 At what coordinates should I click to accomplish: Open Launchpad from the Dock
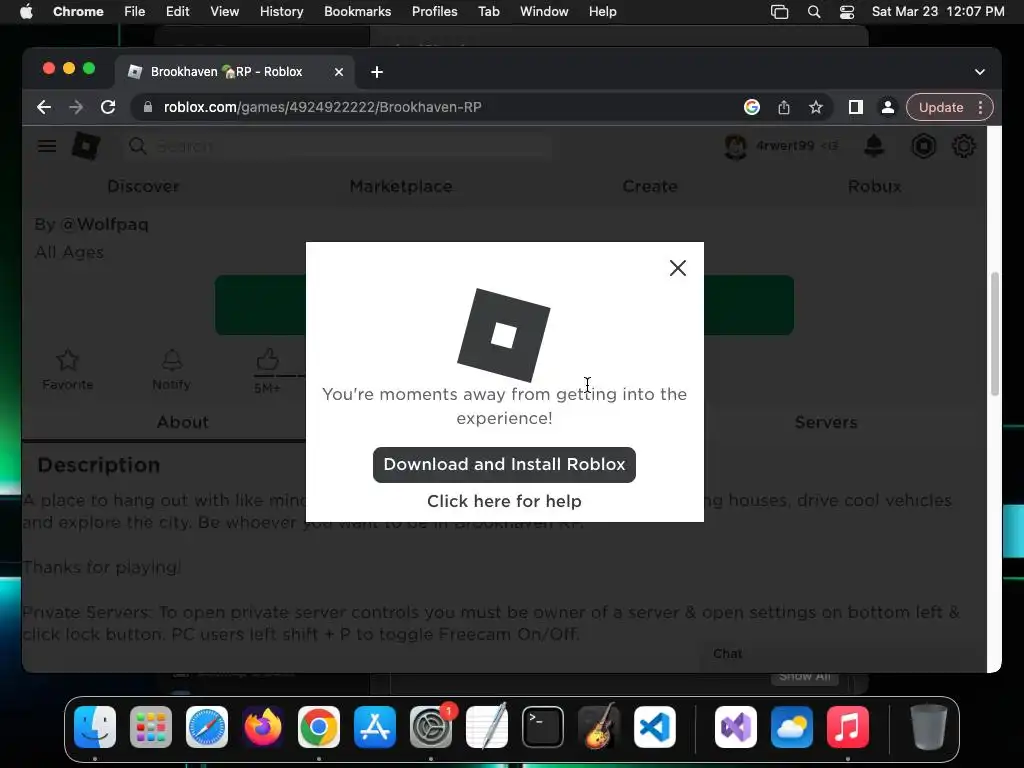pyautogui.click(x=151, y=727)
